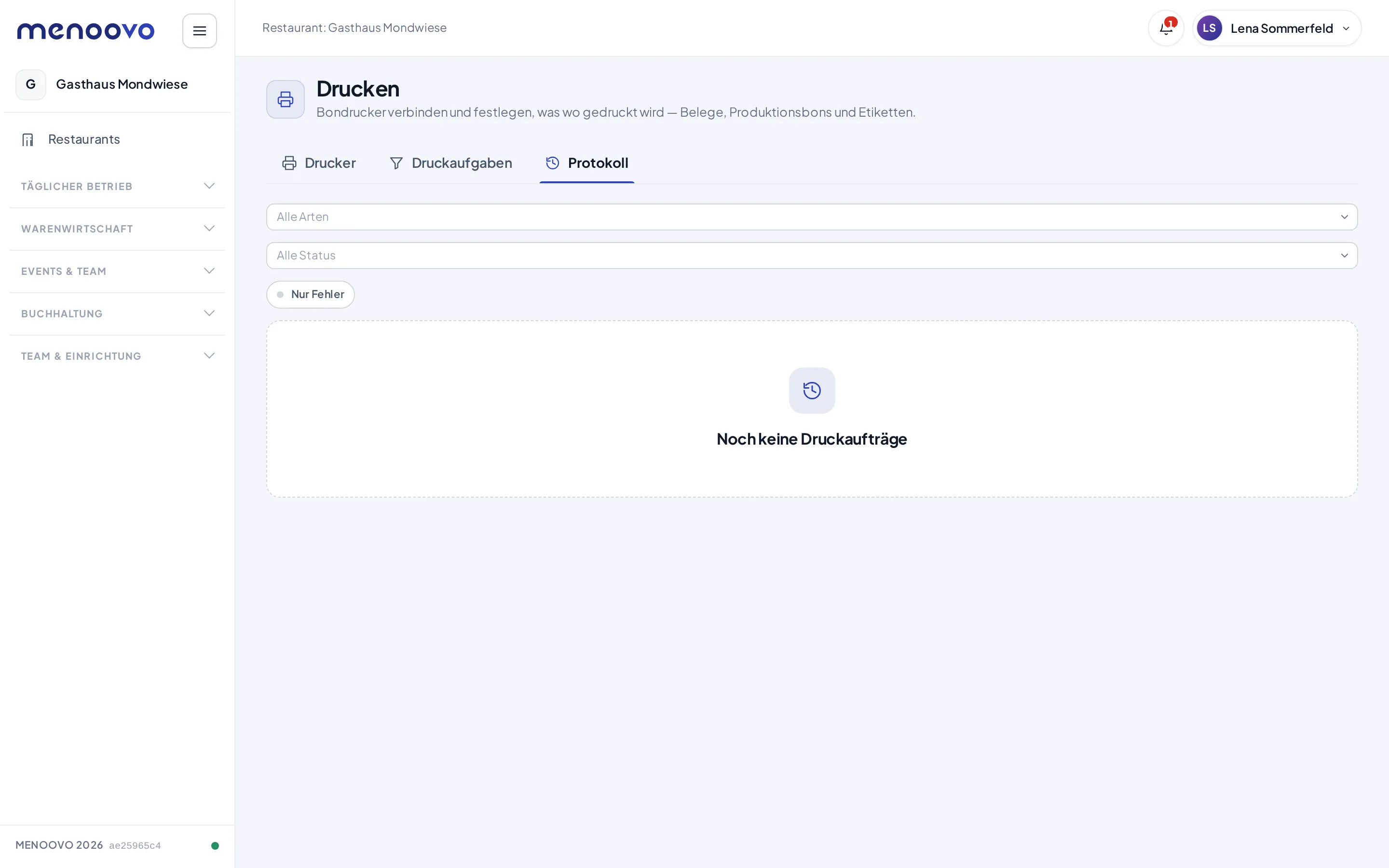
Task: Open the notifications bell
Action: tap(1166, 28)
